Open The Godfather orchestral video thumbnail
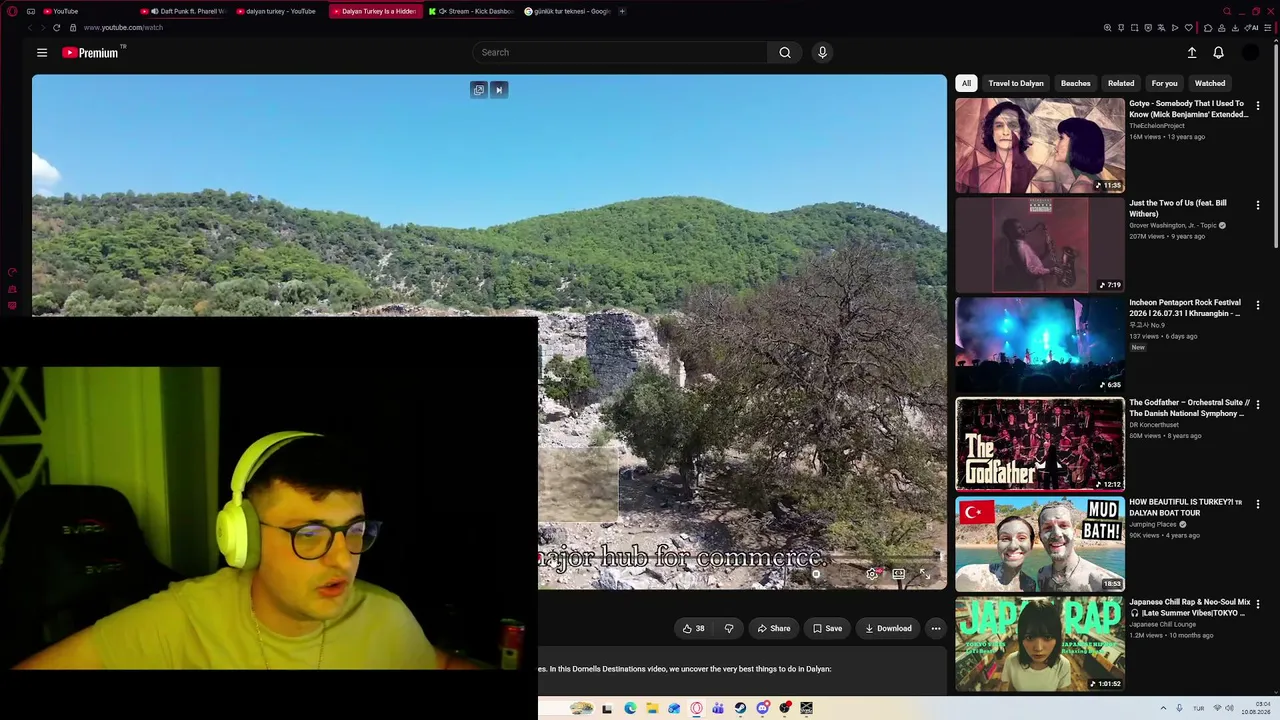The height and width of the screenshot is (720, 1280). tap(1040, 444)
